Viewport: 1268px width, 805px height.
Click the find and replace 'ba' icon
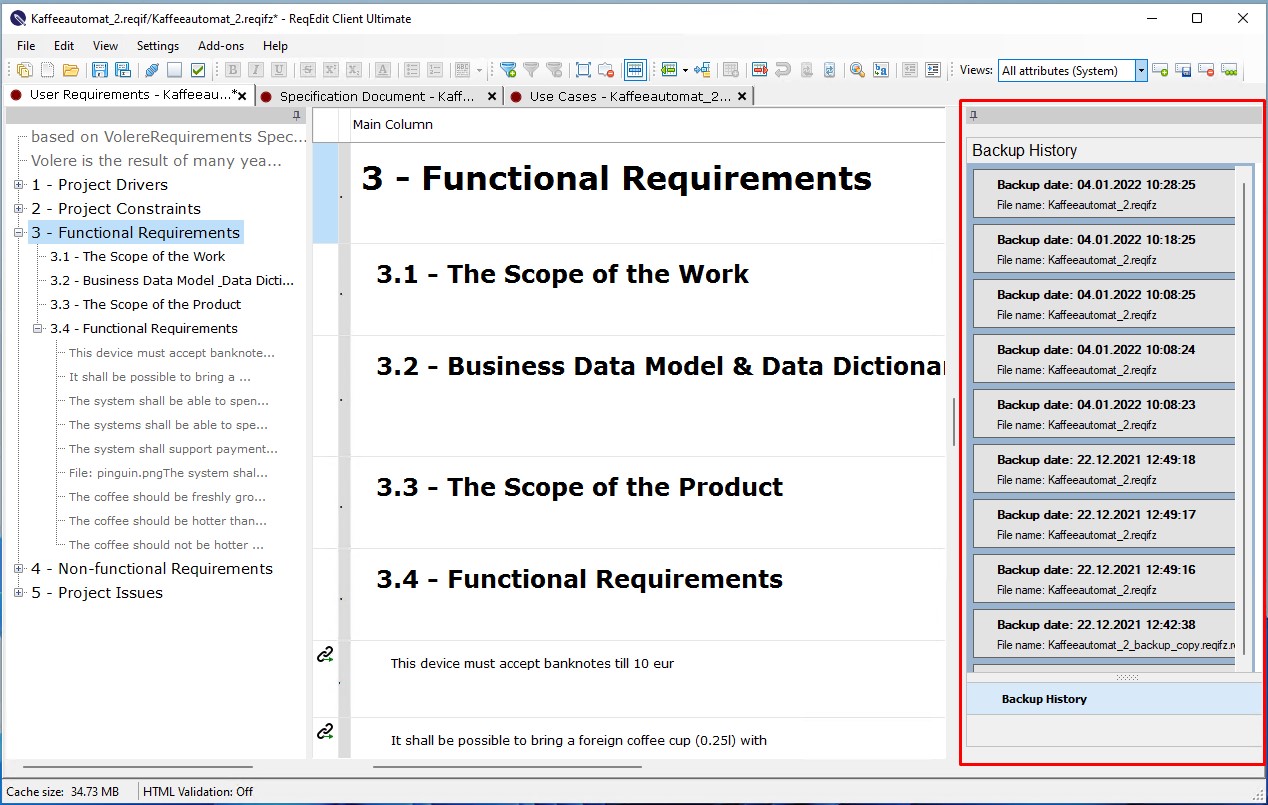pos(881,70)
